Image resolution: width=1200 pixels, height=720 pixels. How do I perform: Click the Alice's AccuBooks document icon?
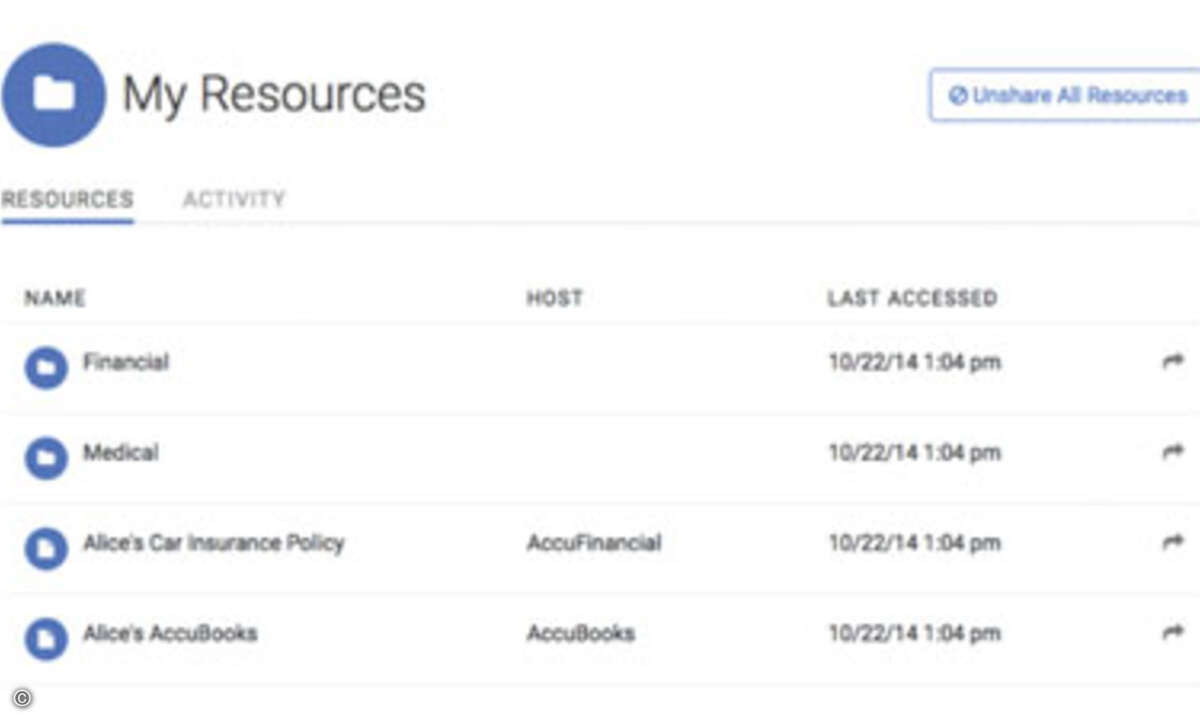[46, 639]
